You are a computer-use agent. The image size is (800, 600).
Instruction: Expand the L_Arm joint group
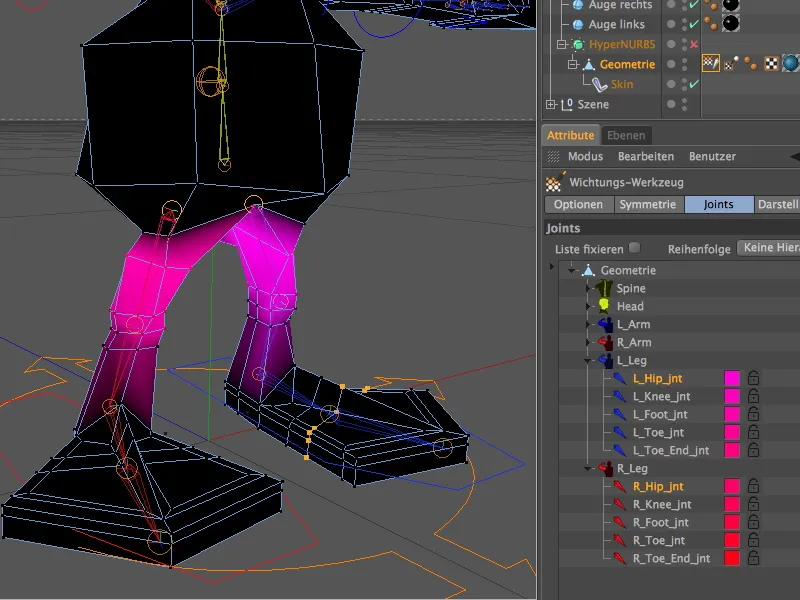click(x=588, y=324)
